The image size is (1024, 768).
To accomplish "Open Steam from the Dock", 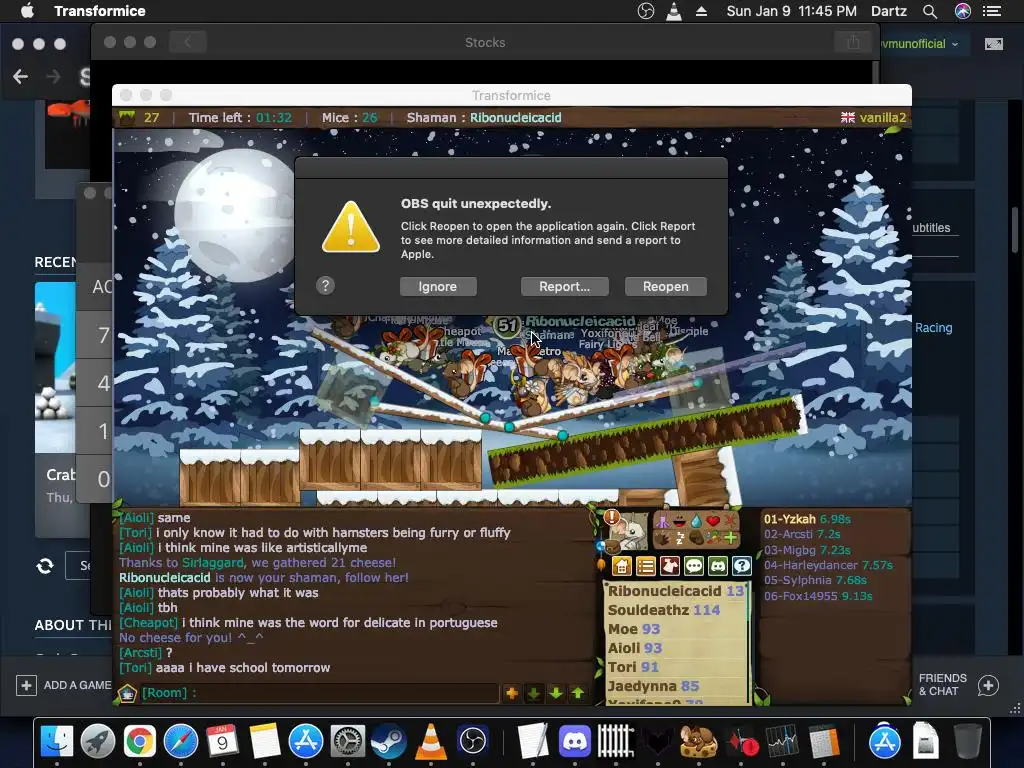I will point(389,741).
